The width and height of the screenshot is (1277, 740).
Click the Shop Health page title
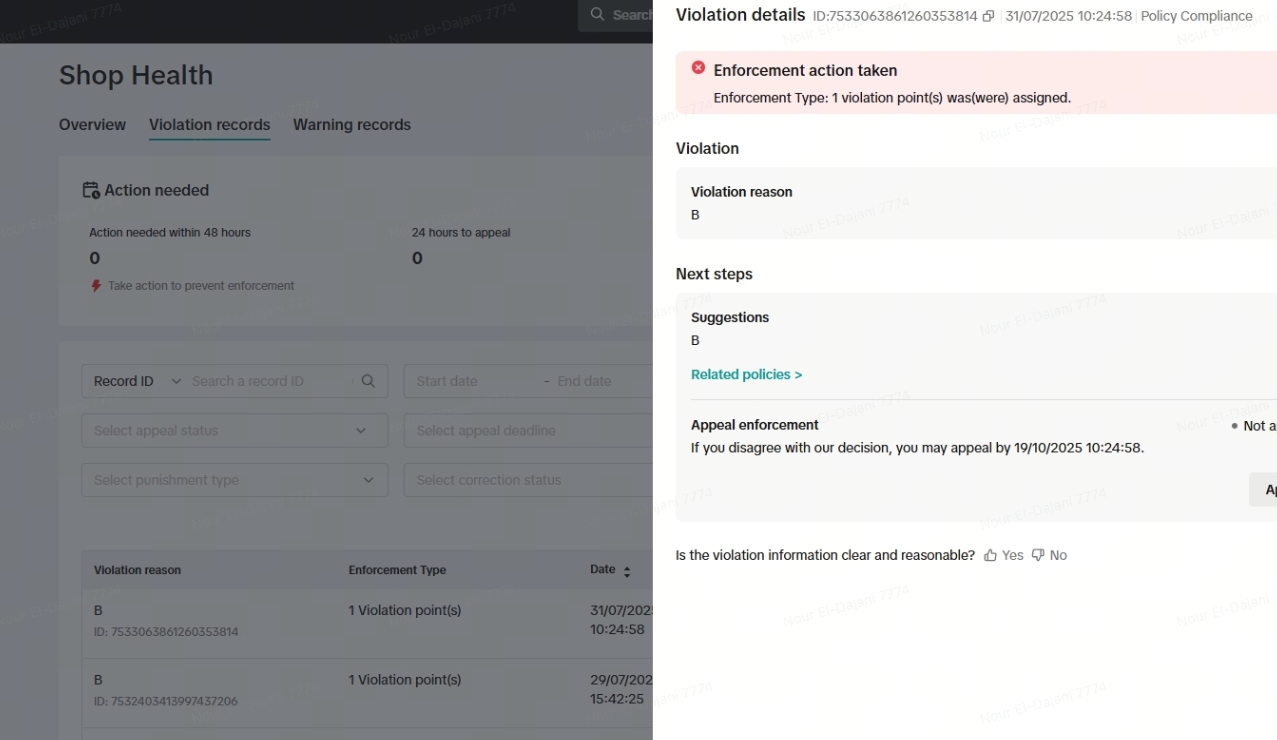136,75
